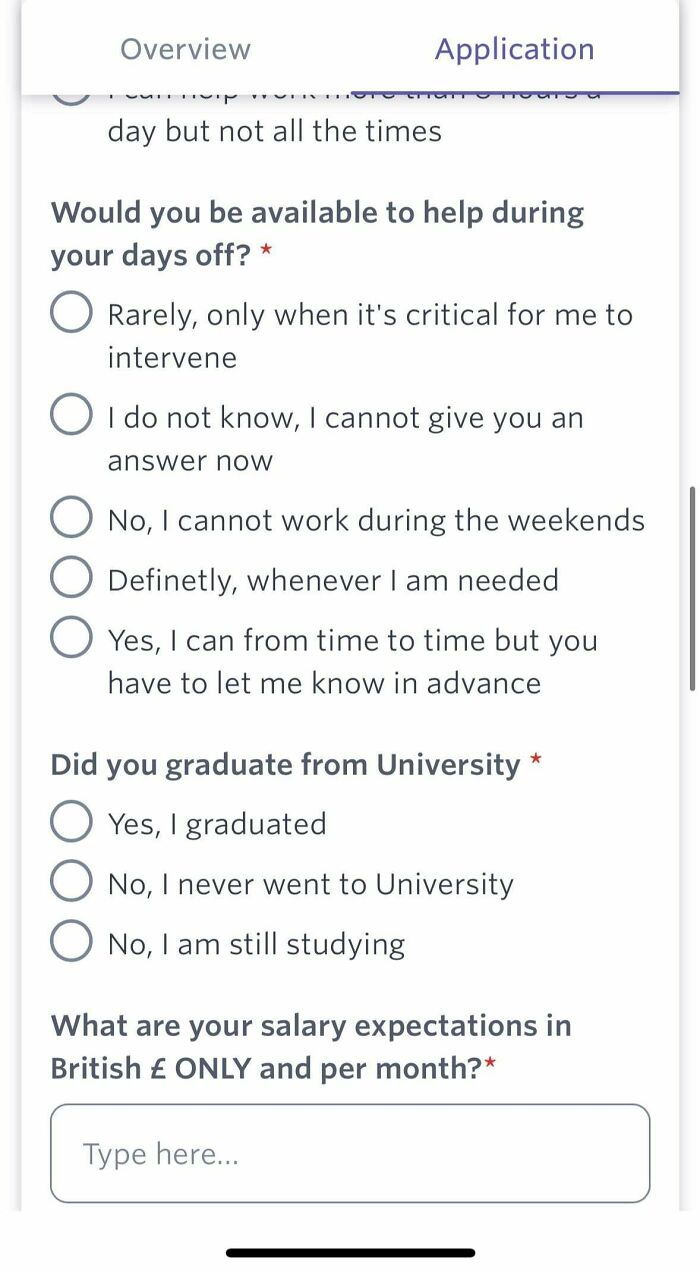This screenshot has width=700, height=1272.
Task: Select 'No, I am still studying'
Action: [71, 940]
